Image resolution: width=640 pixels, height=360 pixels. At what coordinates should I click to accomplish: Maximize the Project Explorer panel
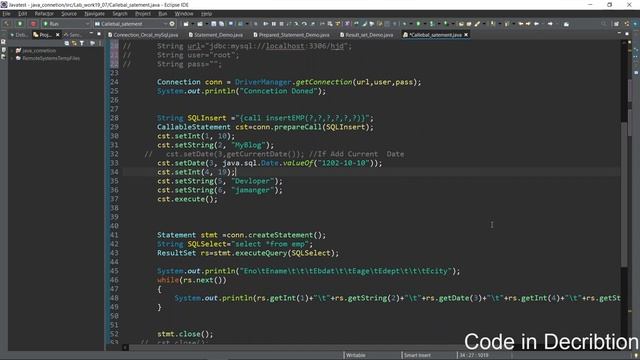99,33
